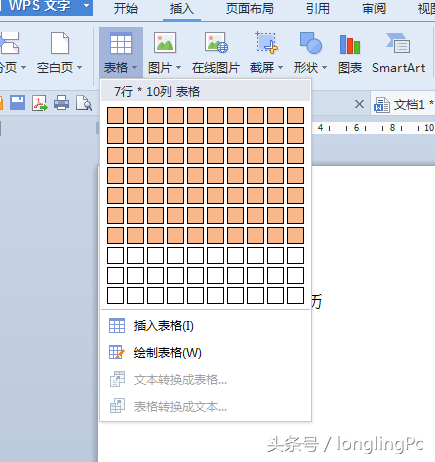Expand the 表格 dropdown arrow
The height and width of the screenshot is (462, 435).
[x=134, y=68]
